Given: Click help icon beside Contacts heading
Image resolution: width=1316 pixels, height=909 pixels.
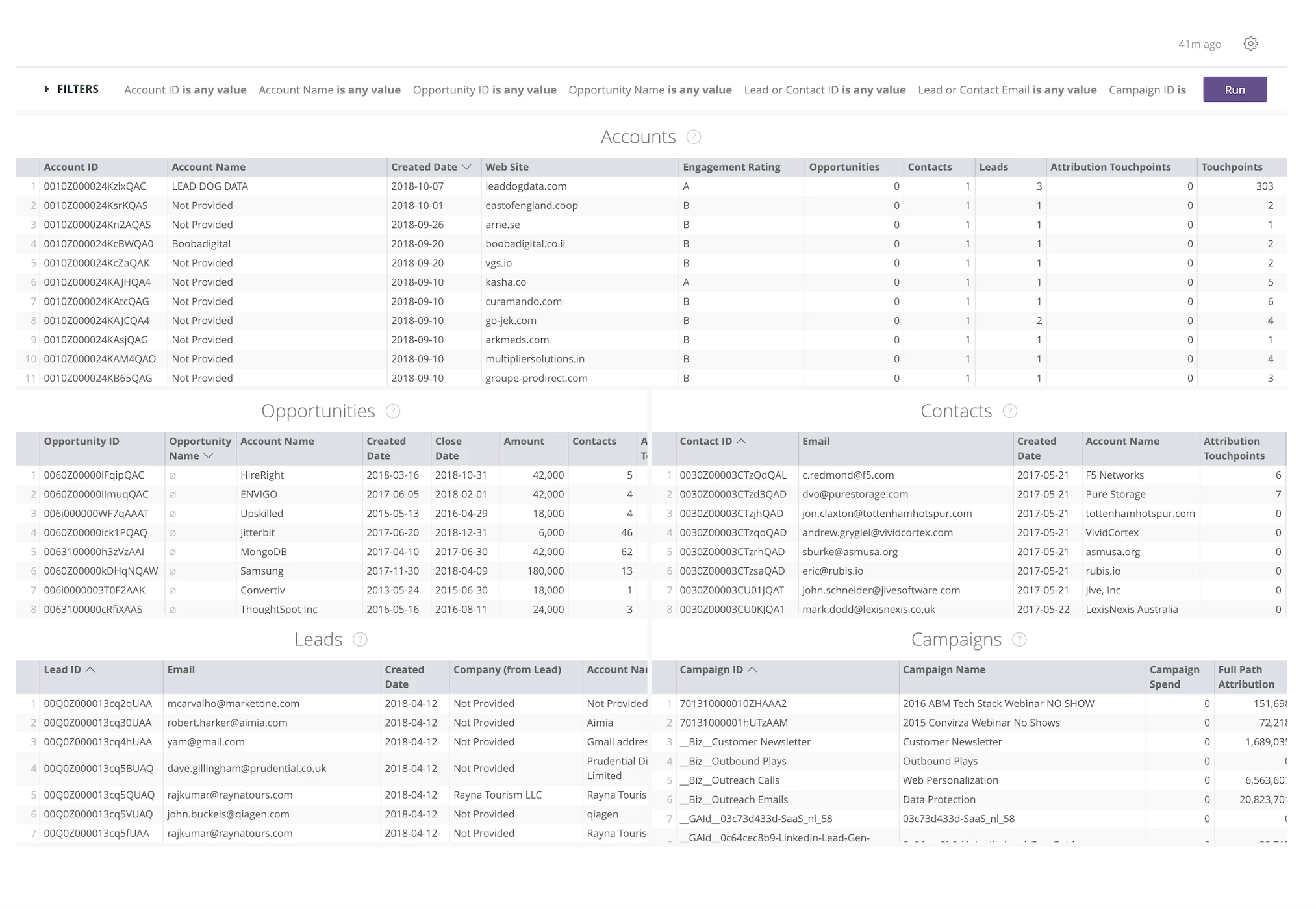Looking at the screenshot, I should (x=1009, y=411).
